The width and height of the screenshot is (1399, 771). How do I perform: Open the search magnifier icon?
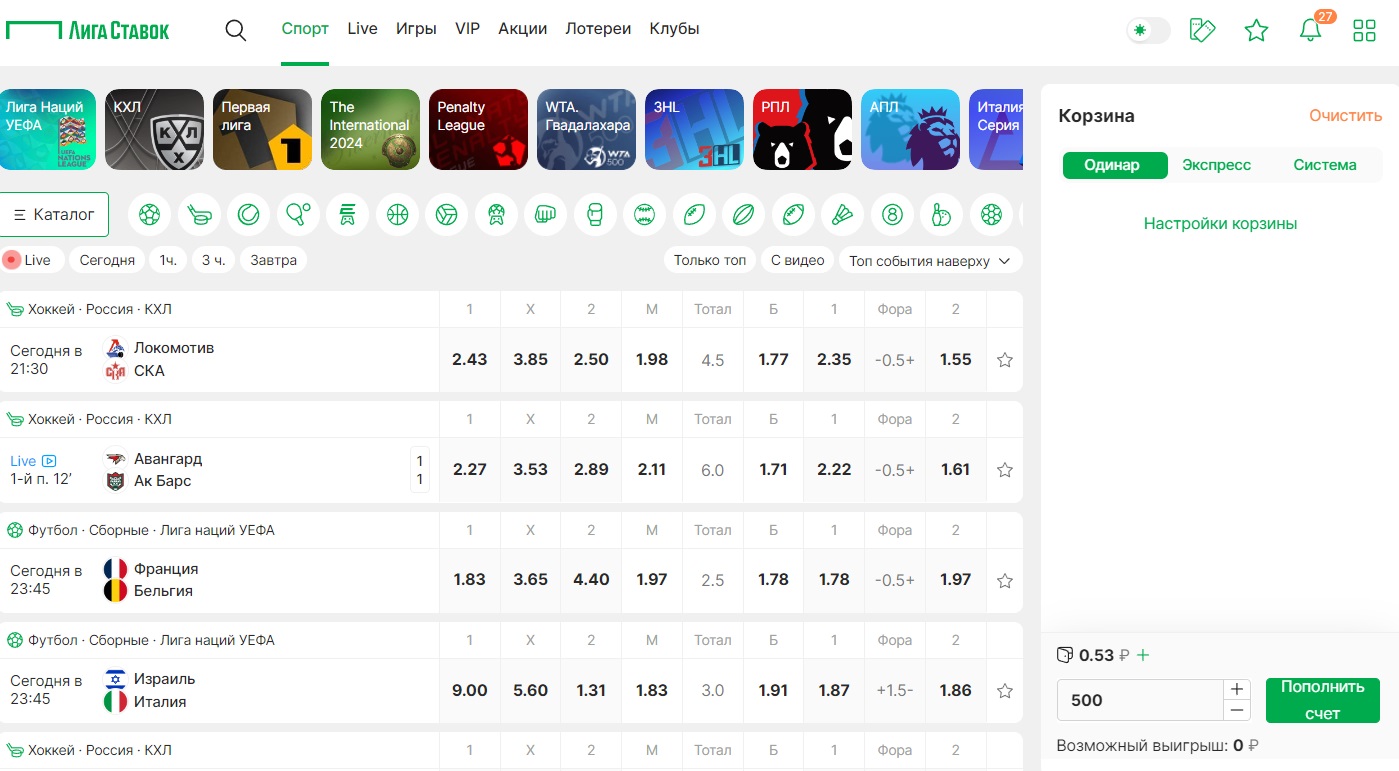236,30
